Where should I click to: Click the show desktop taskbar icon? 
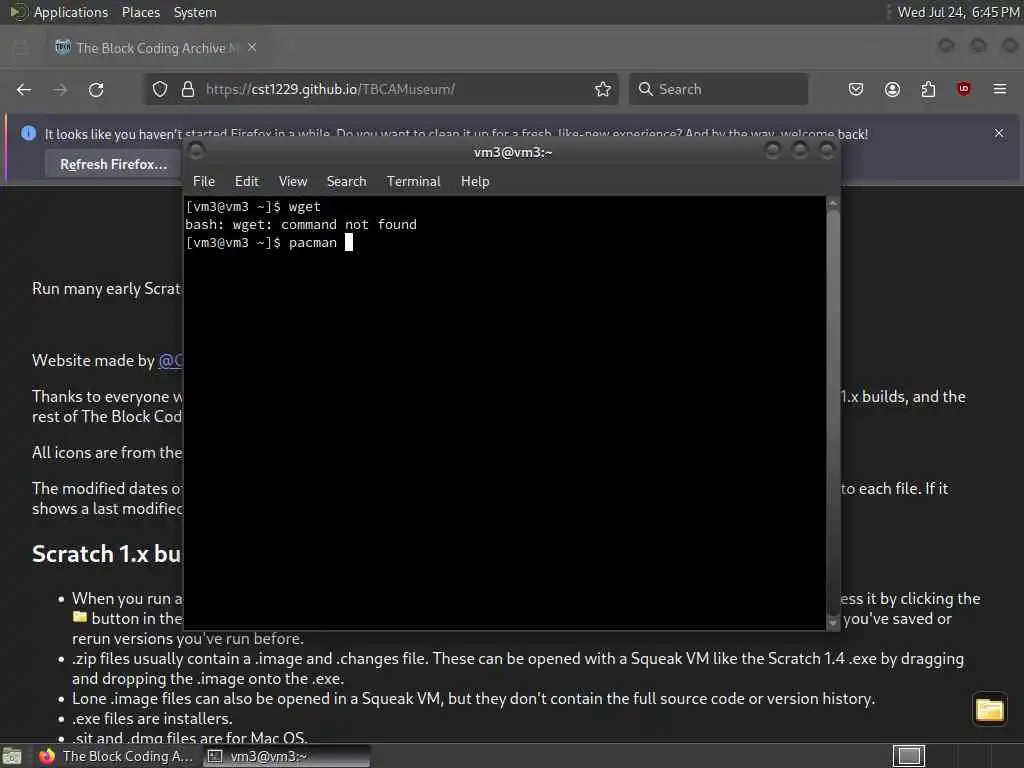point(12,756)
